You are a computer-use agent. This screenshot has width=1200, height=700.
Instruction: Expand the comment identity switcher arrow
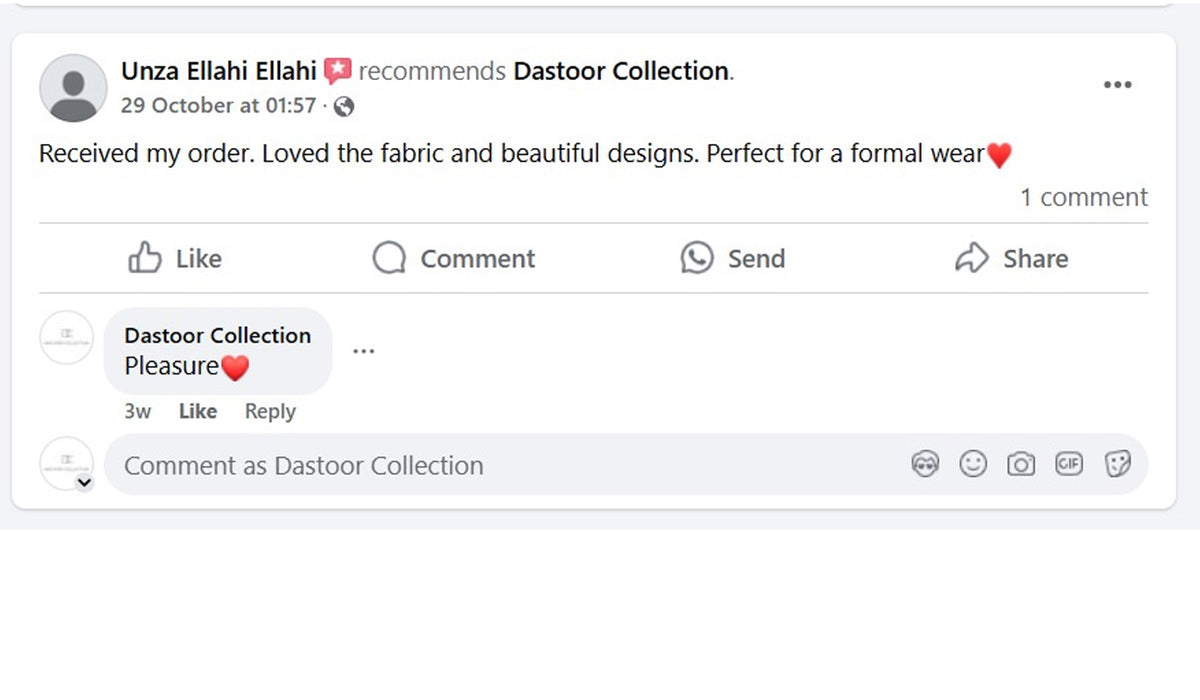click(85, 482)
